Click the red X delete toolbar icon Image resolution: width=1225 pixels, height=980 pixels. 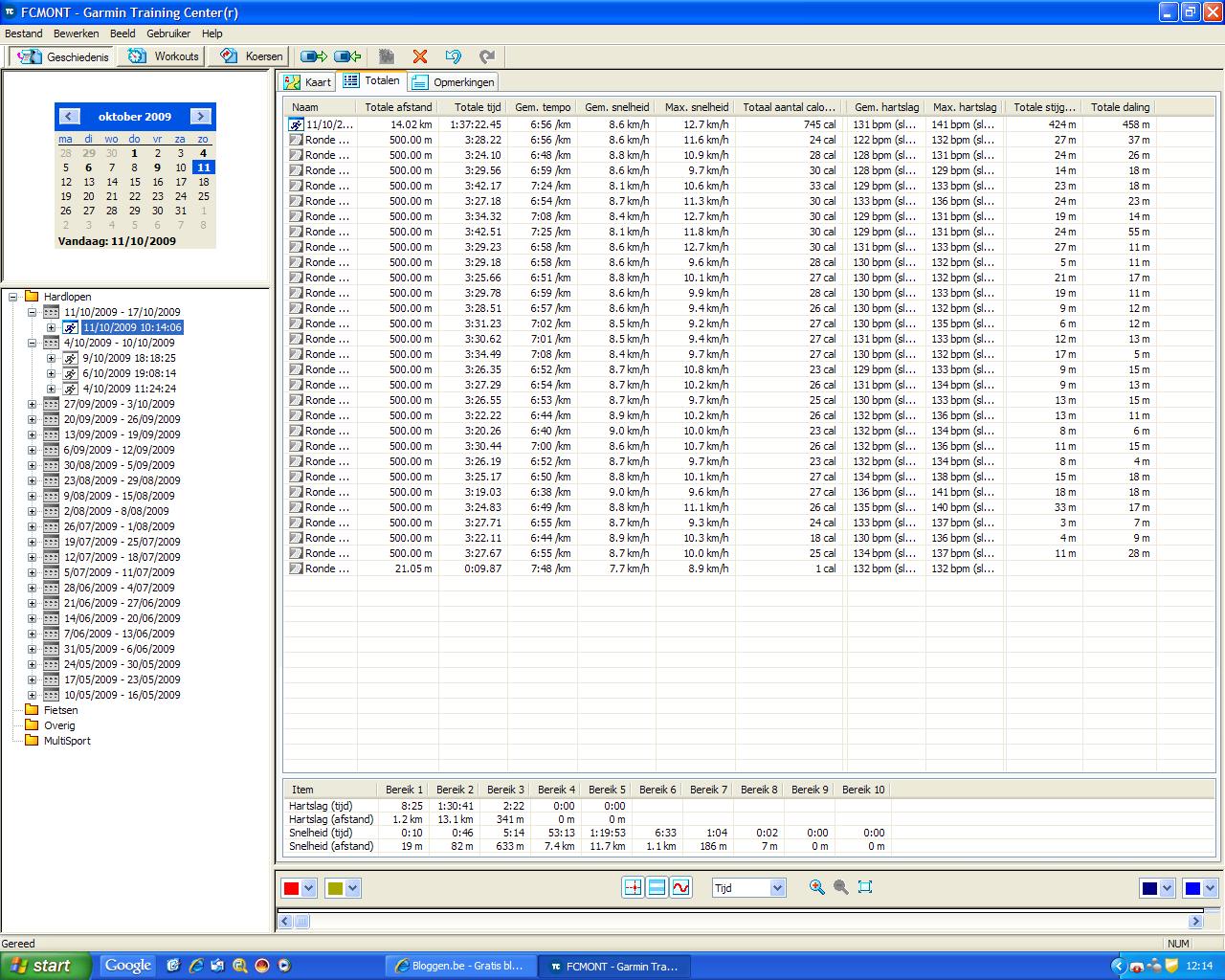(x=419, y=56)
